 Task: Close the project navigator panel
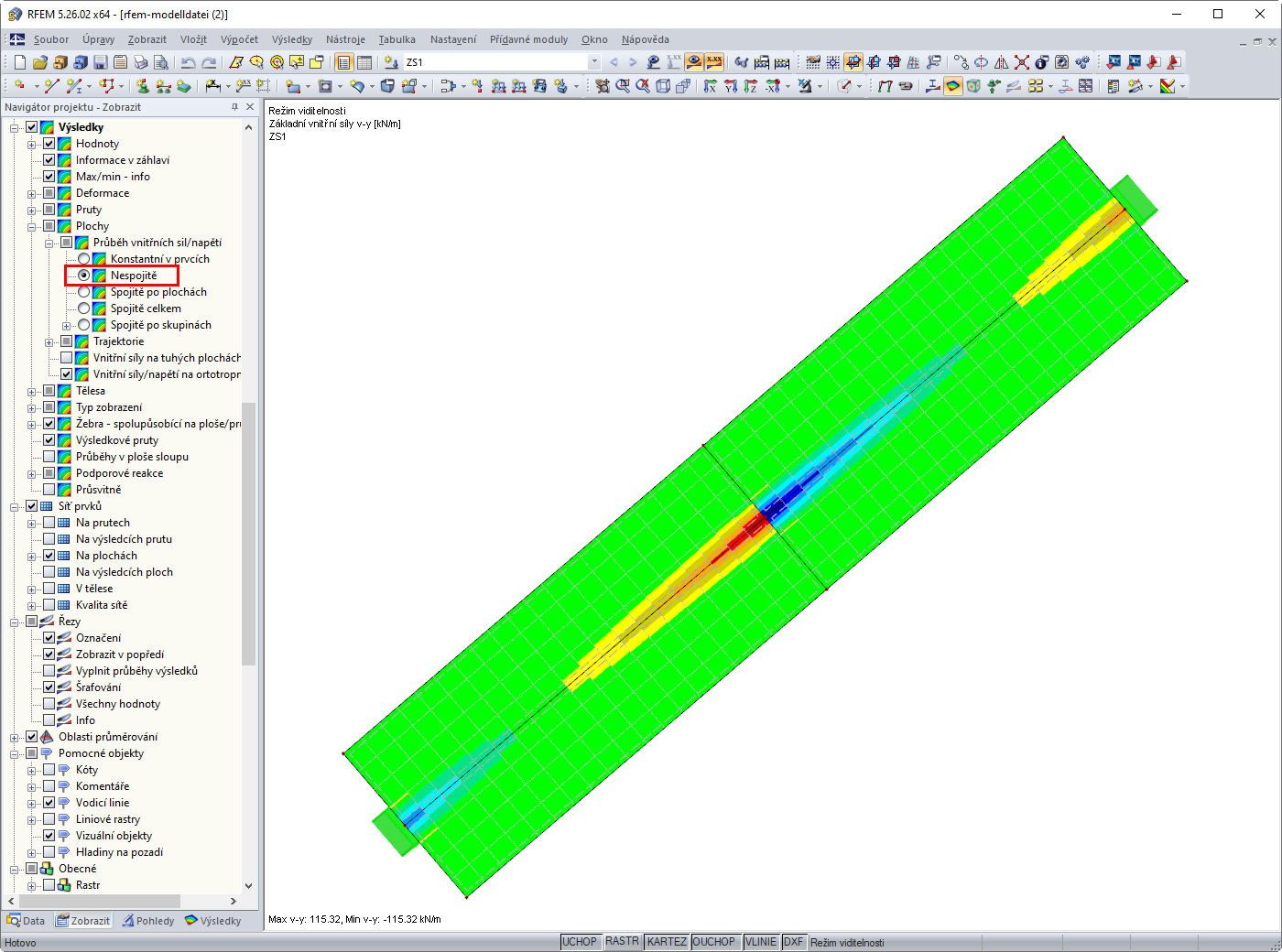coord(250,107)
